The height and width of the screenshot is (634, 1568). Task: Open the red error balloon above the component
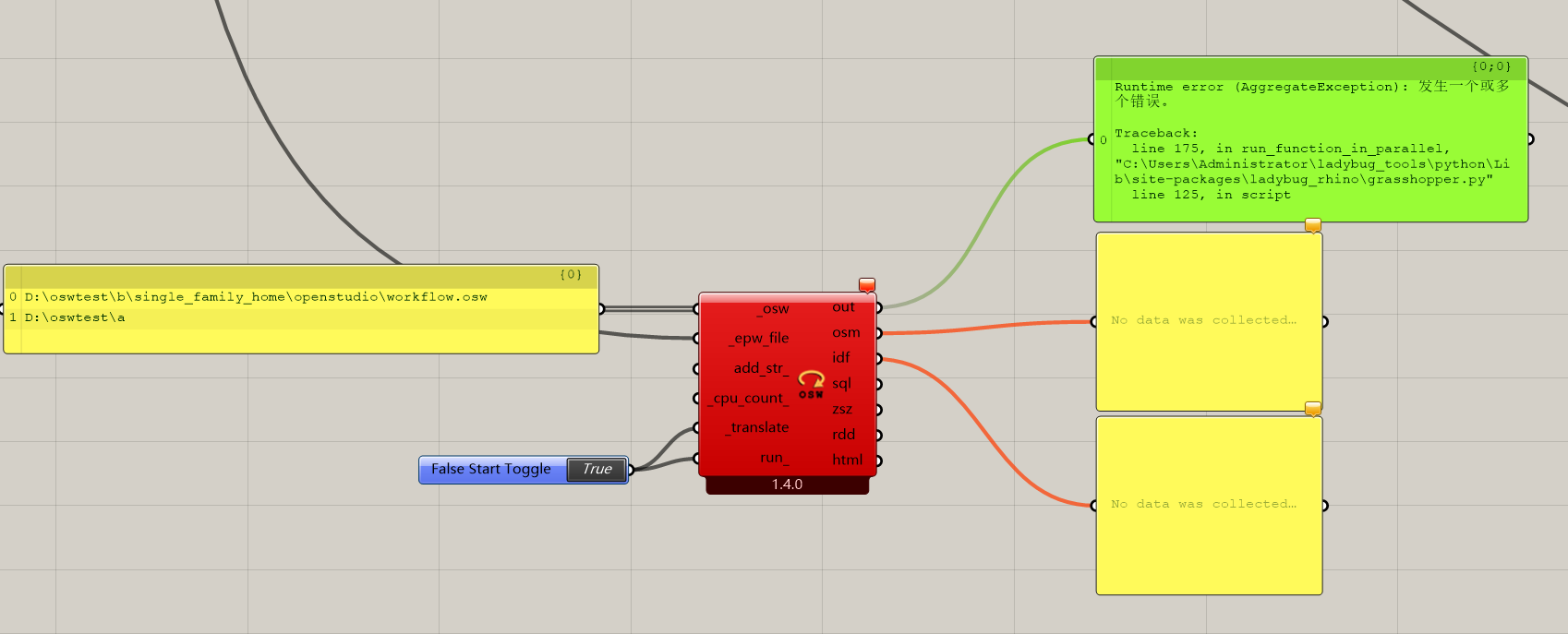click(x=867, y=284)
